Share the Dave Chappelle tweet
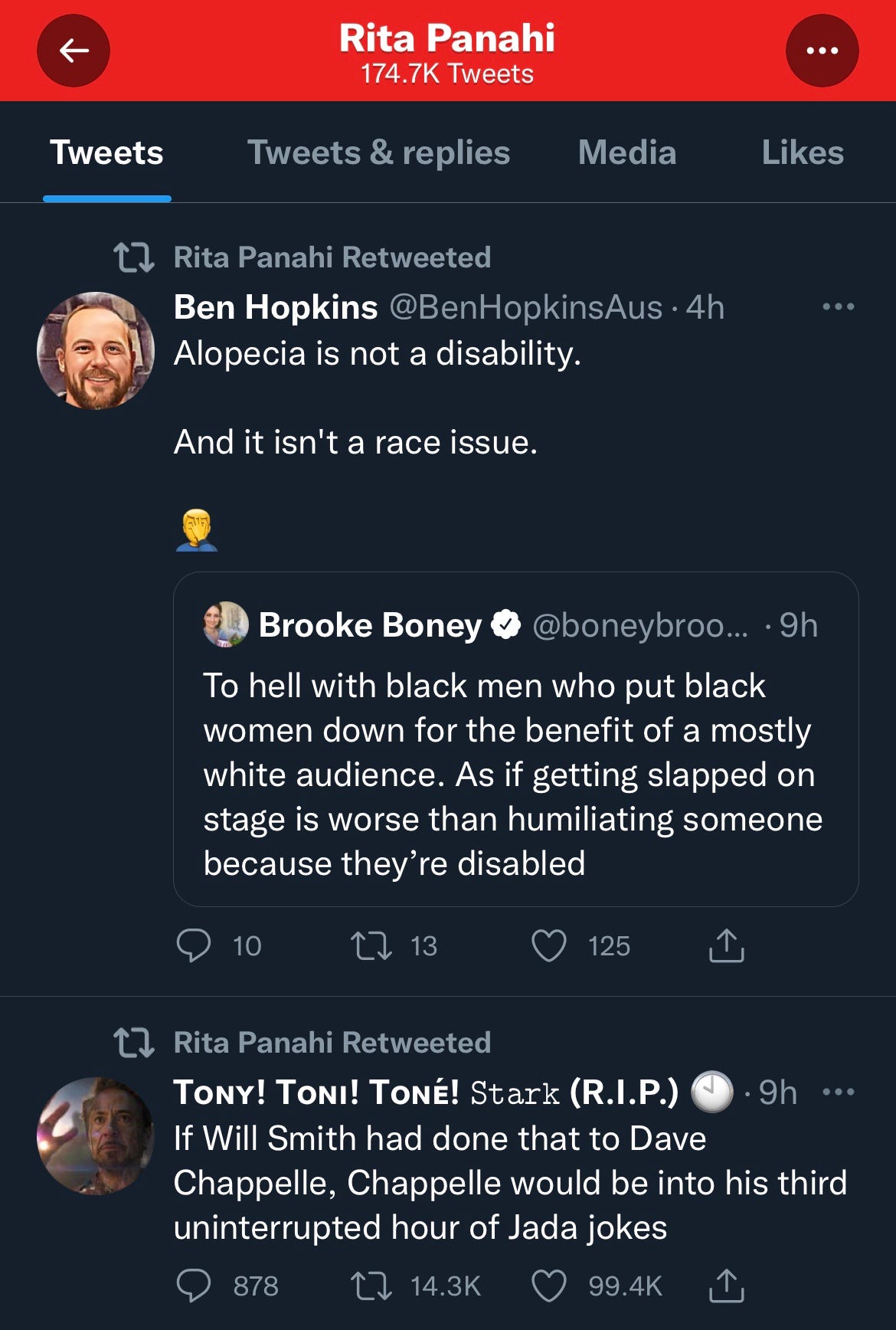 pyautogui.click(x=726, y=1286)
